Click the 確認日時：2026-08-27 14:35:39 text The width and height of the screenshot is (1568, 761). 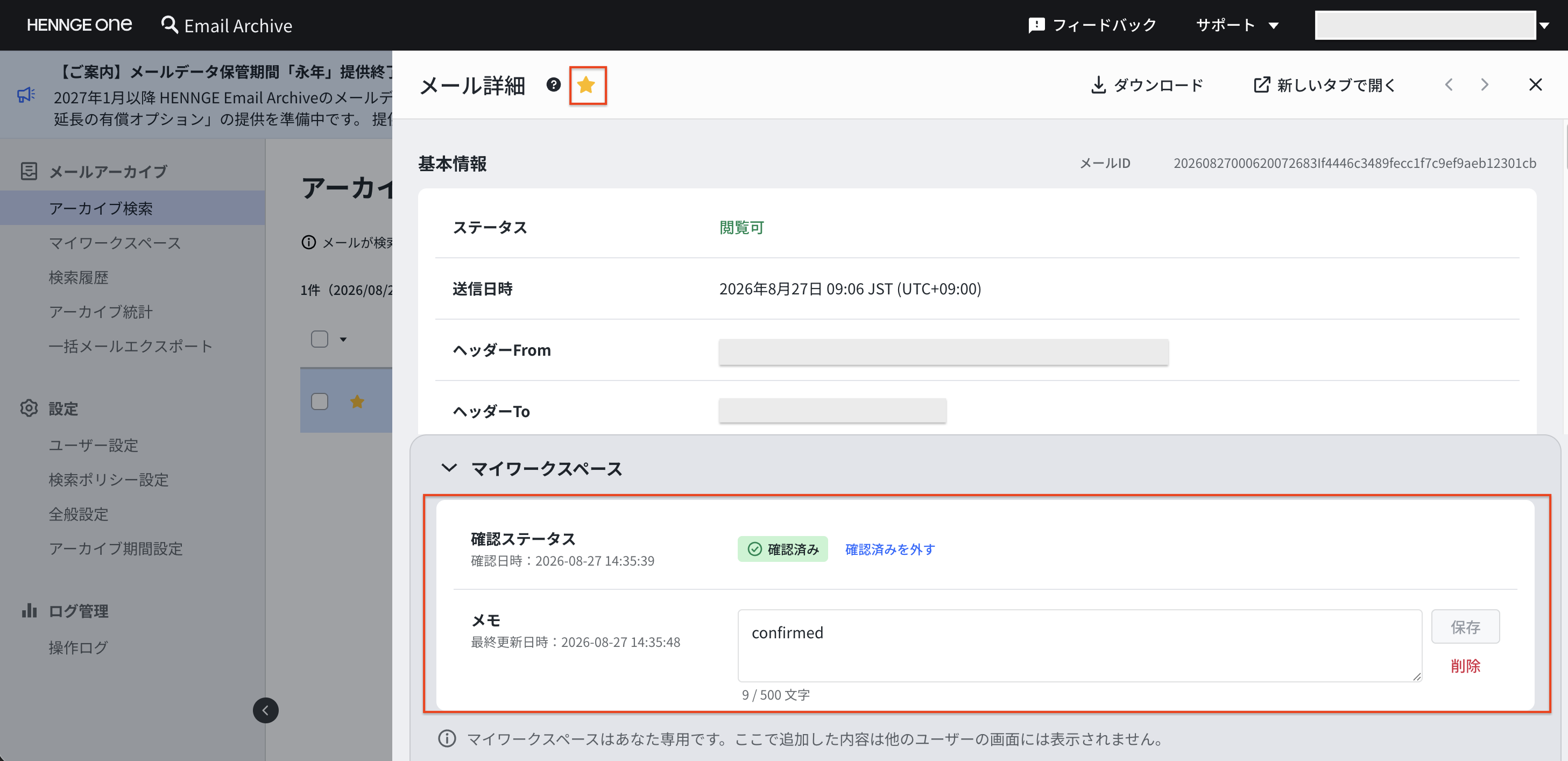click(562, 561)
